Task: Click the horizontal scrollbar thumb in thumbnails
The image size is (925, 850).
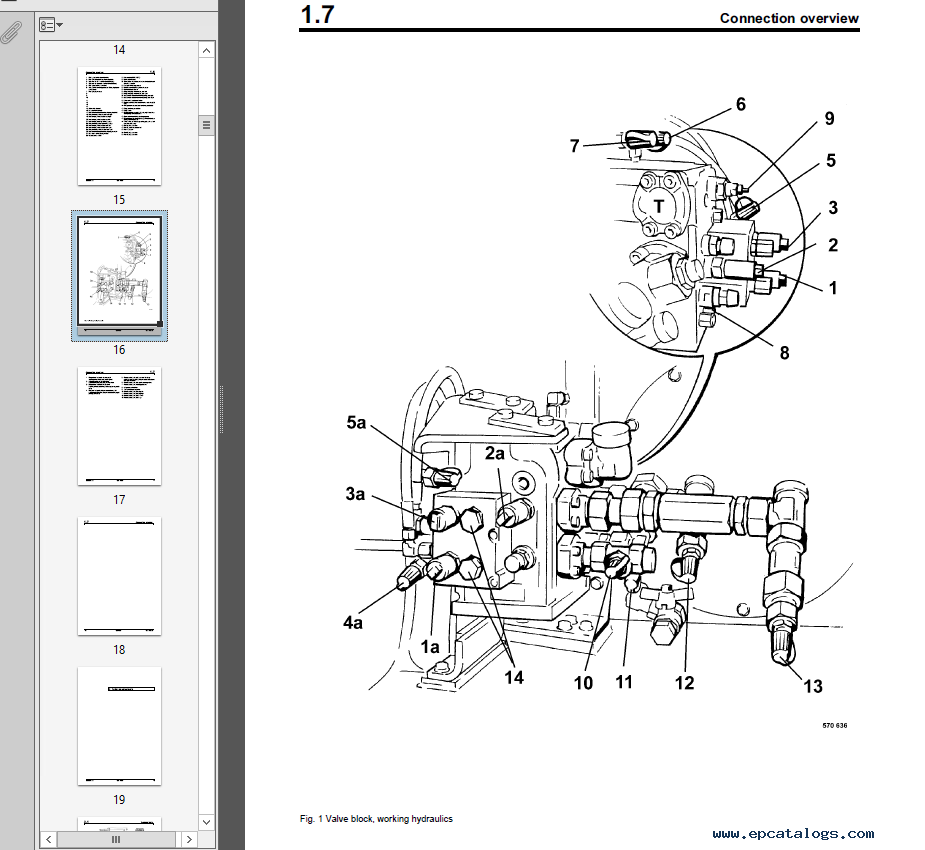Action: pos(116,839)
